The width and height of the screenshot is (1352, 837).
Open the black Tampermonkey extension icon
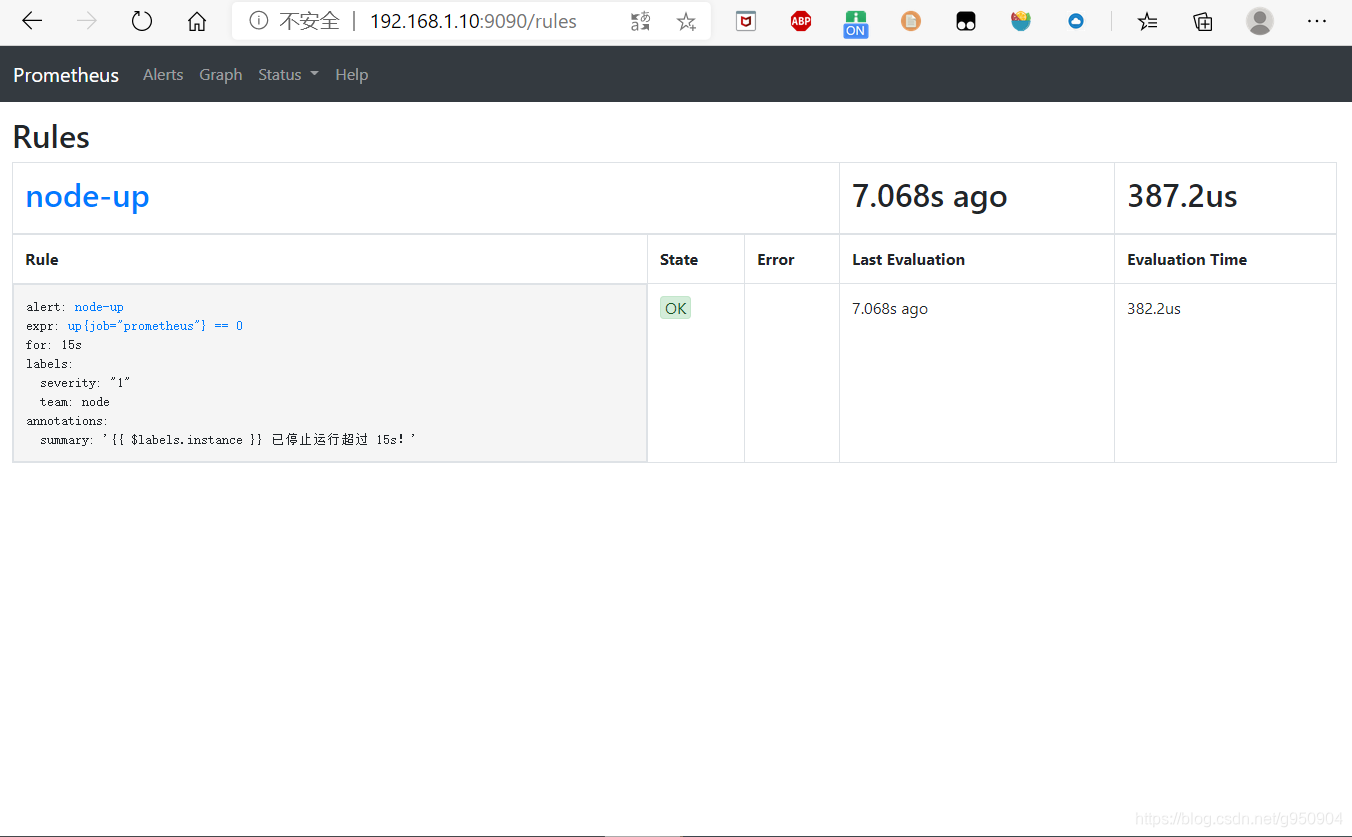(x=965, y=21)
